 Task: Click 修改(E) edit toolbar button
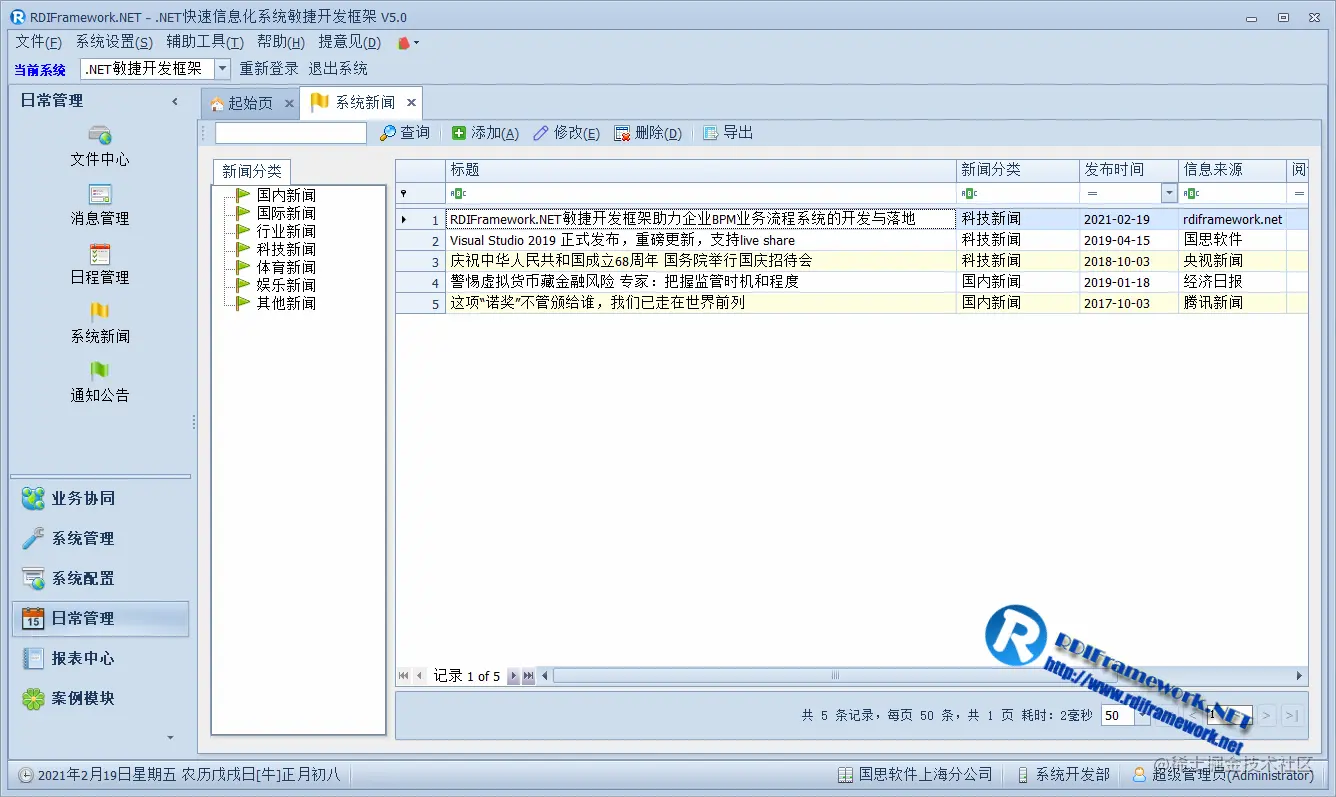pos(567,133)
